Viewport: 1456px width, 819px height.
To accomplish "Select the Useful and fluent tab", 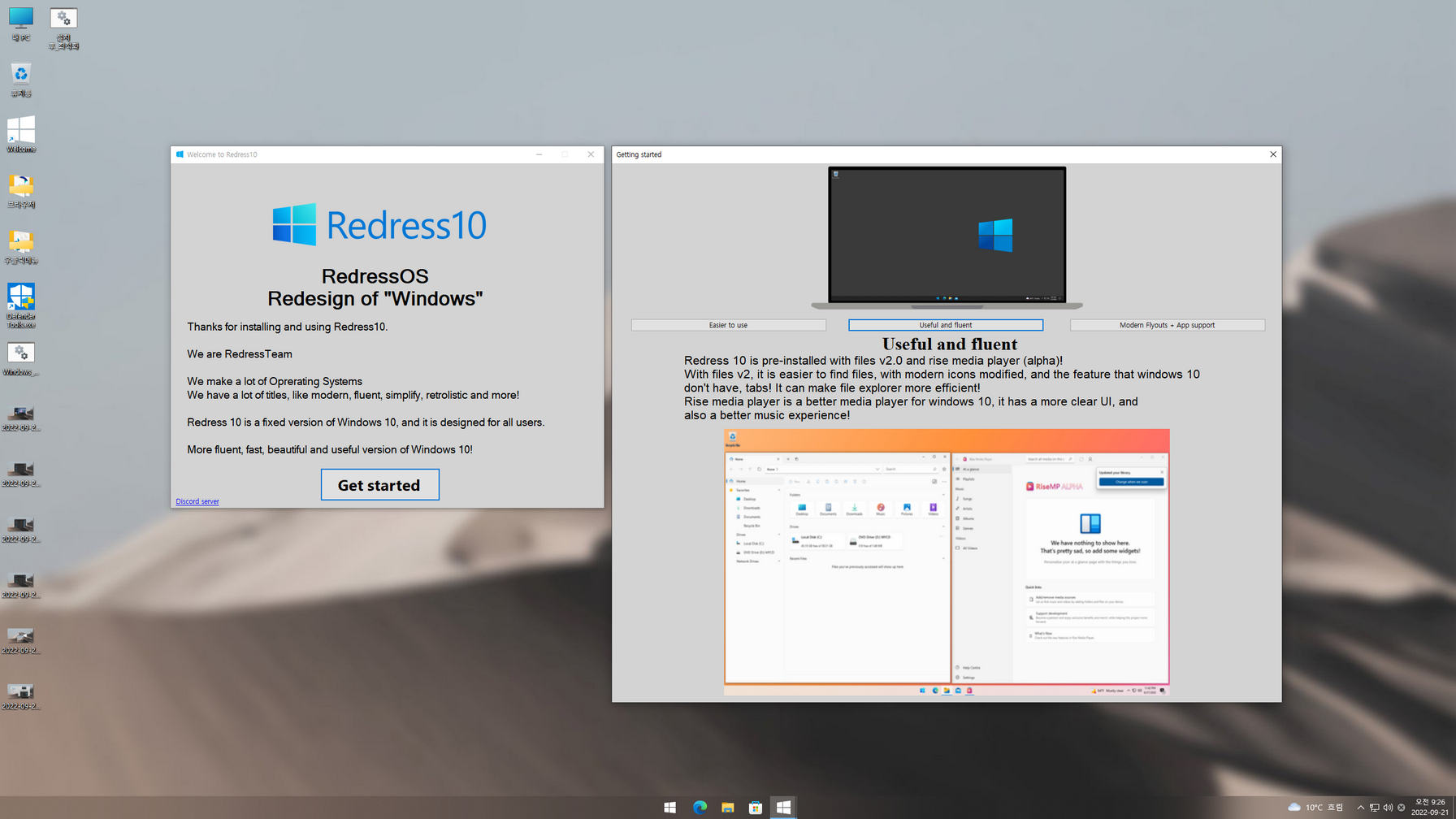I will [x=946, y=325].
